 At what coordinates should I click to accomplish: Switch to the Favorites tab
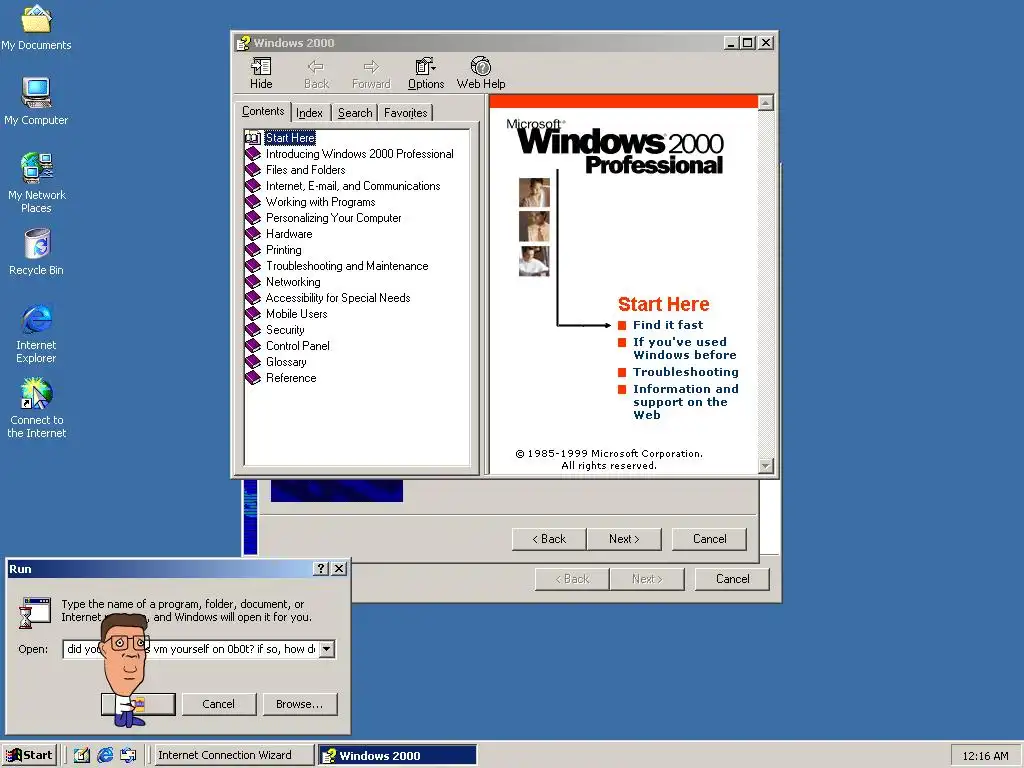pos(405,113)
